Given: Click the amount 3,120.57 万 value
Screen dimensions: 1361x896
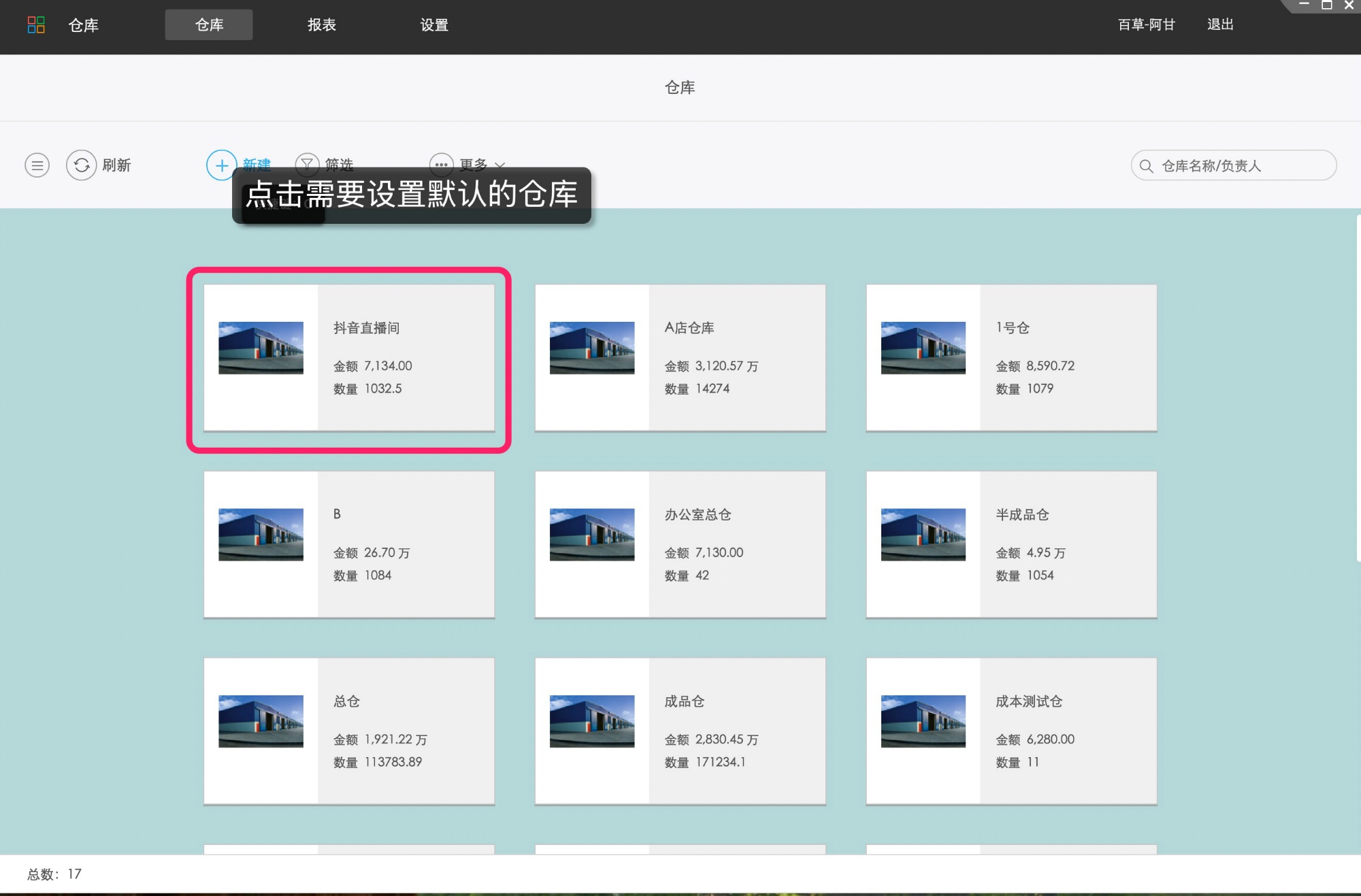Looking at the screenshot, I should point(727,366).
